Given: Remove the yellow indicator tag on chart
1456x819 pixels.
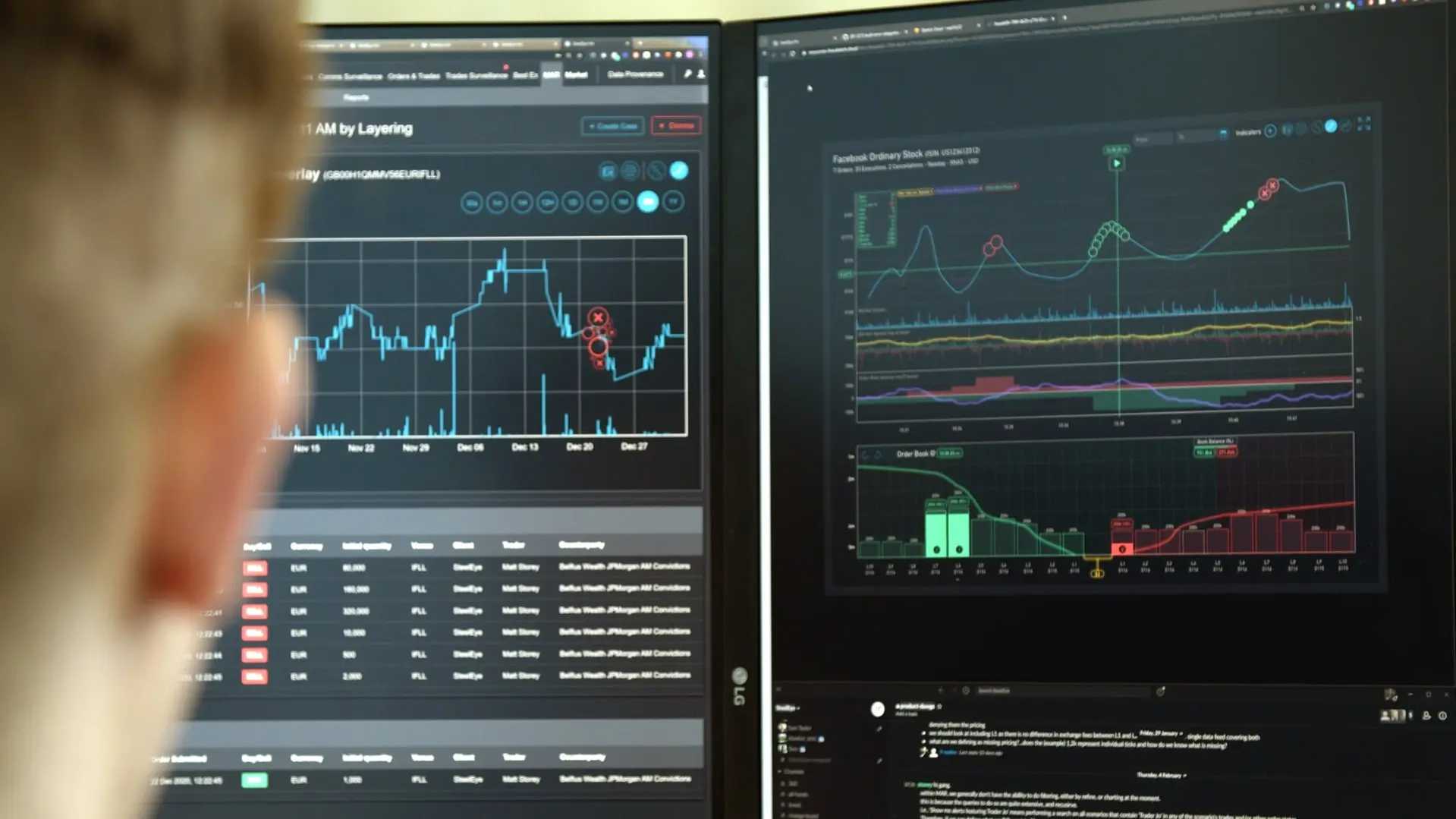Looking at the screenshot, I should coord(932,191).
